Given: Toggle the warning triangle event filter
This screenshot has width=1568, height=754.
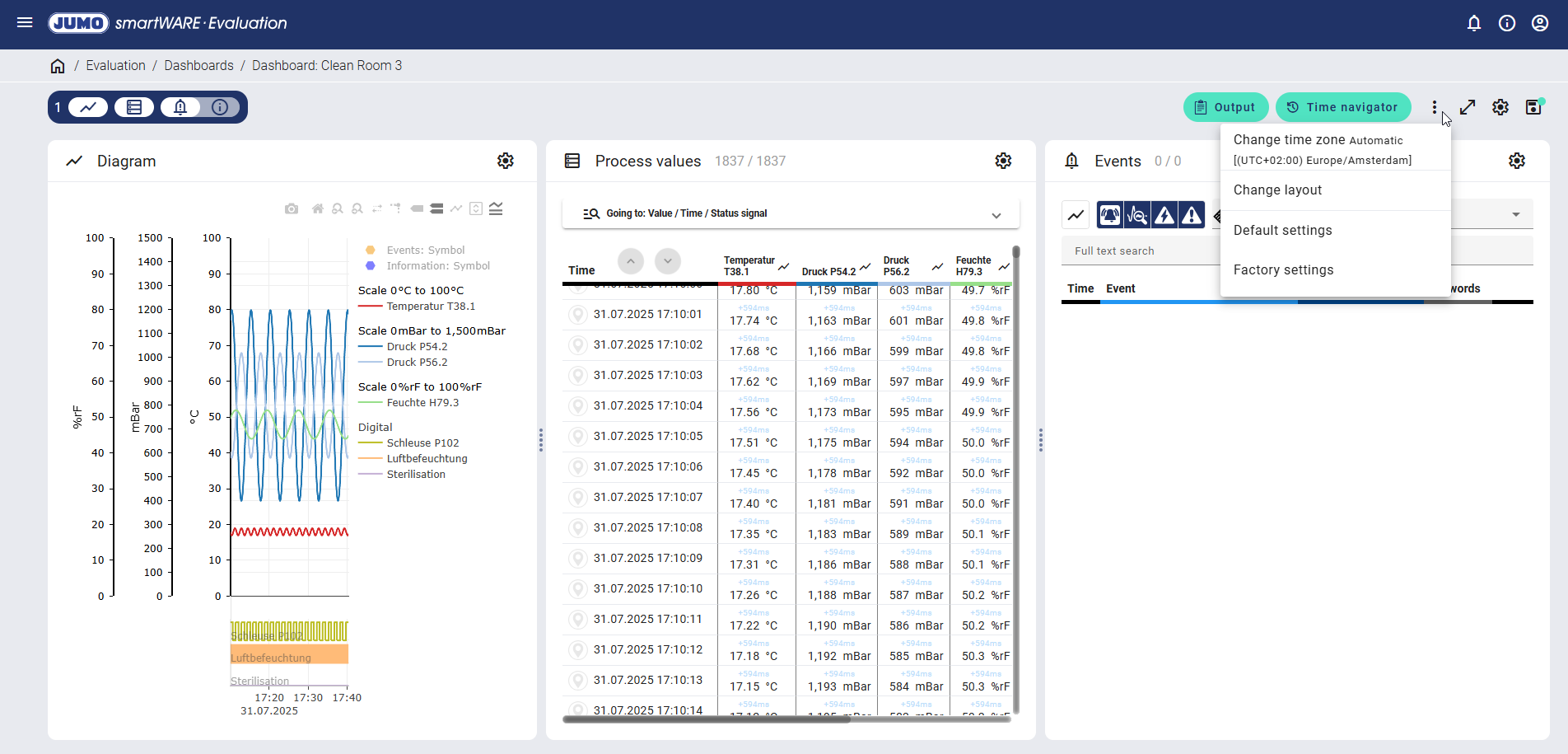Looking at the screenshot, I should pos(1192,215).
